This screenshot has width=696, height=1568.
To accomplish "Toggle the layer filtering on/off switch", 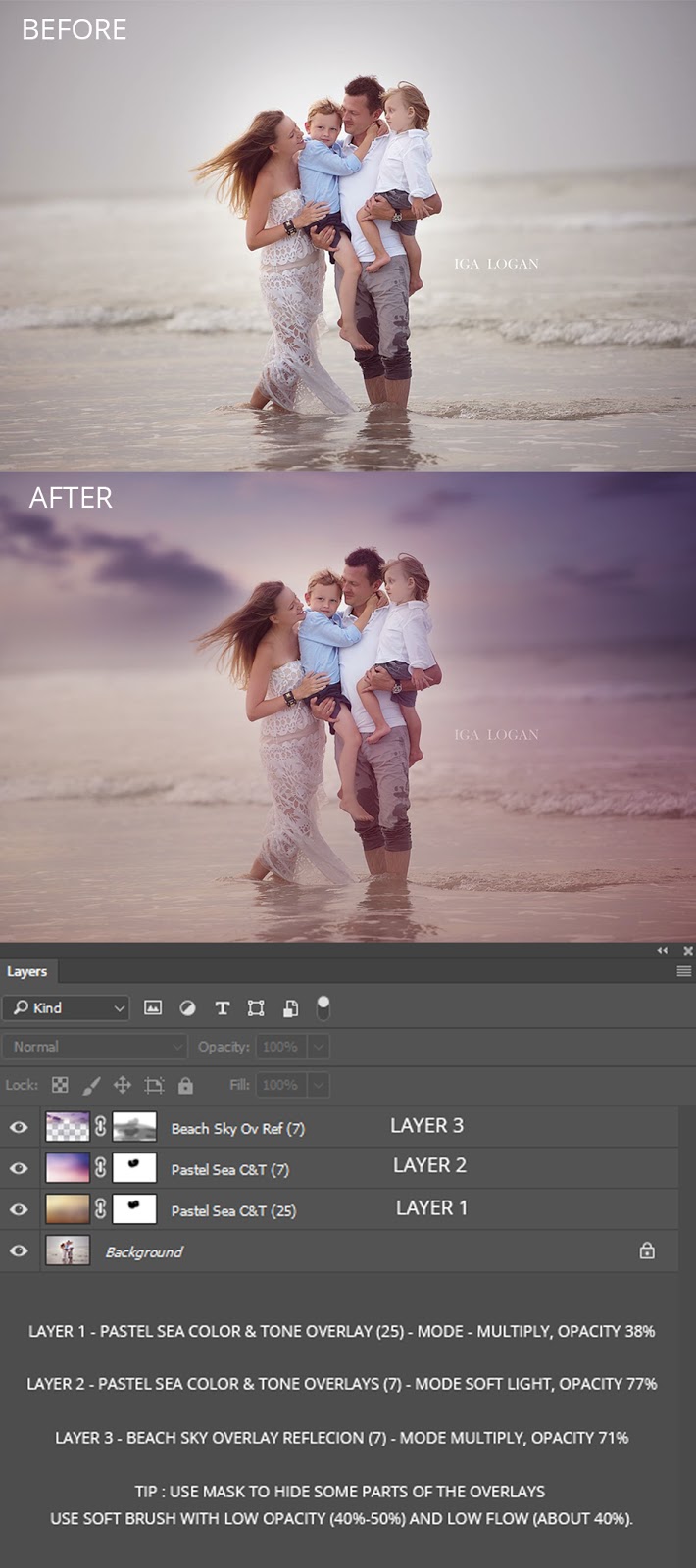I will (x=323, y=1006).
